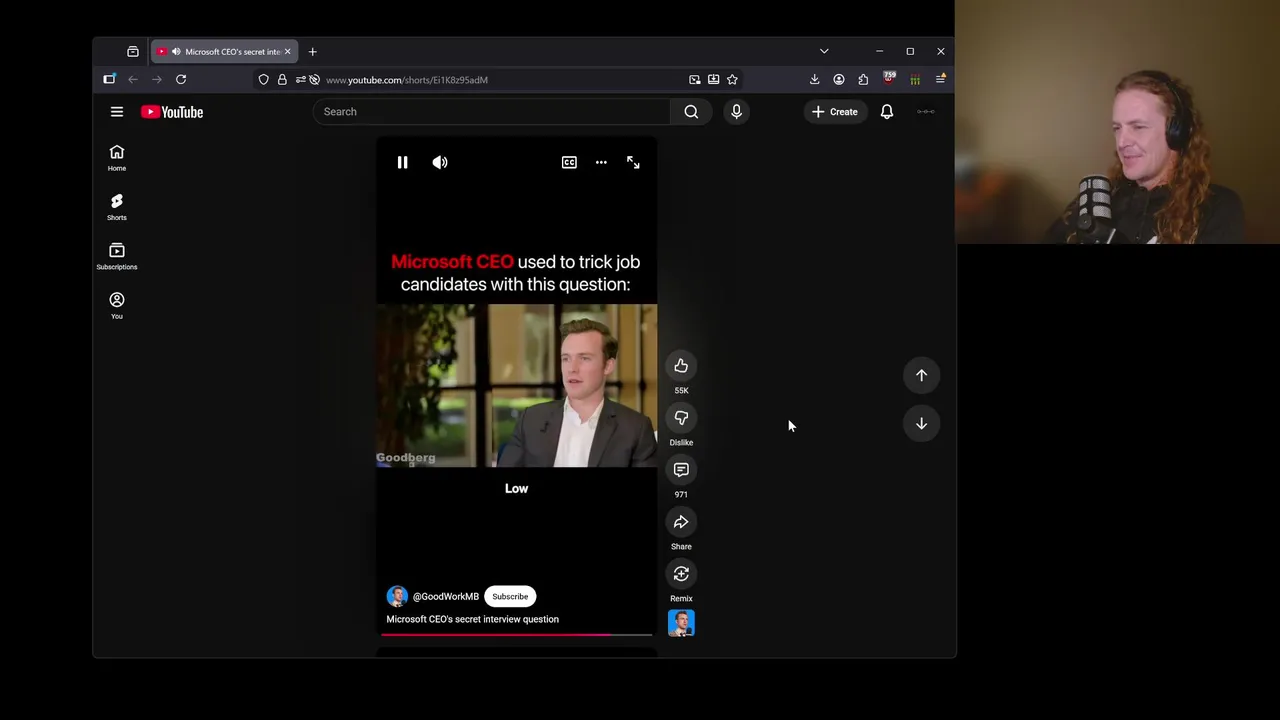Click the install/save page icon in the address bar
The image size is (1280, 720).
point(713,79)
